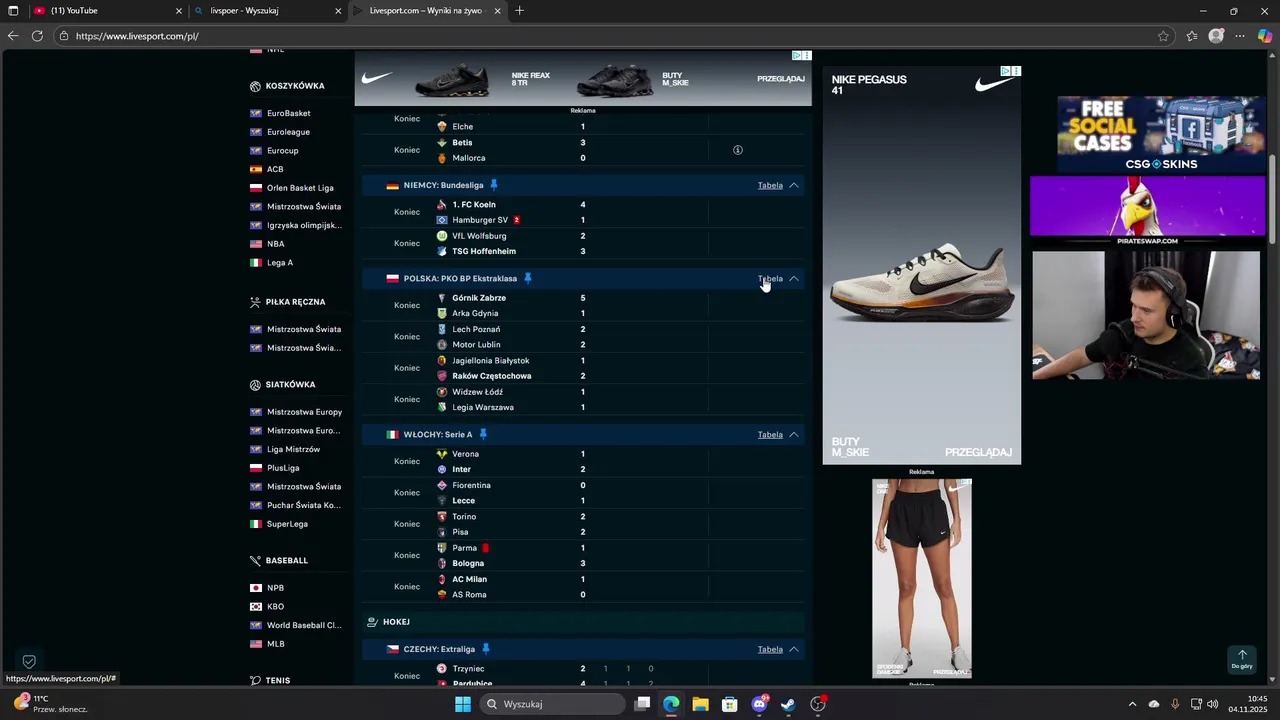The width and height of the screenshot is (1280, 720).
Task: Open Microsoft Store from the taskbar
Action: pos(730,704)
